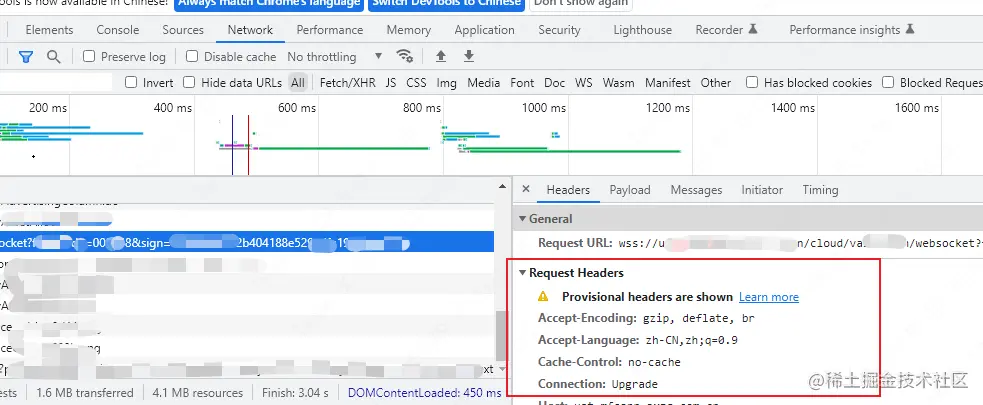Click Always match Chrome's language button
The width and height of the screenshot is (983, 405).
point(269,3)
